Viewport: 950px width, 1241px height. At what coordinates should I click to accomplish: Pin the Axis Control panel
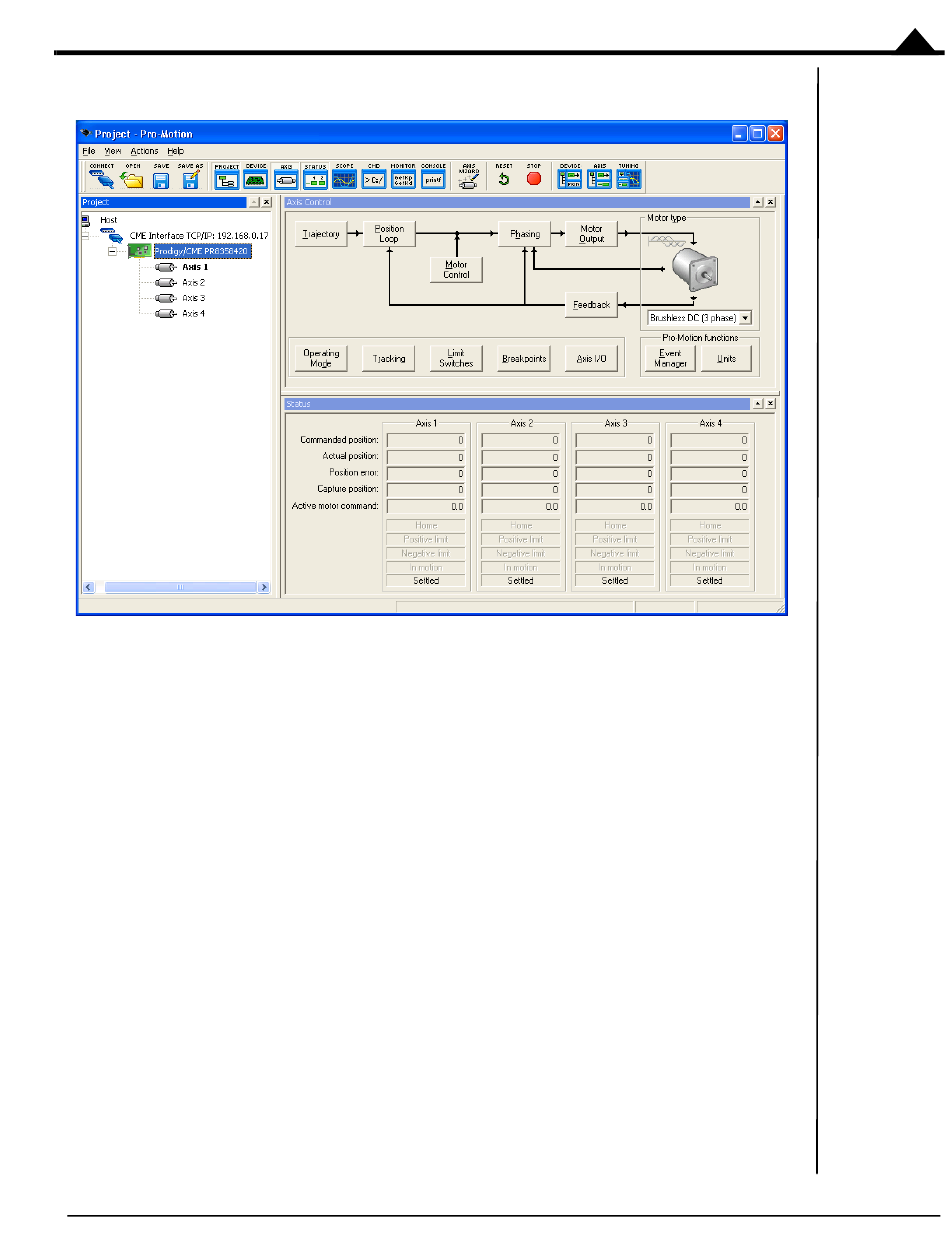757,202
